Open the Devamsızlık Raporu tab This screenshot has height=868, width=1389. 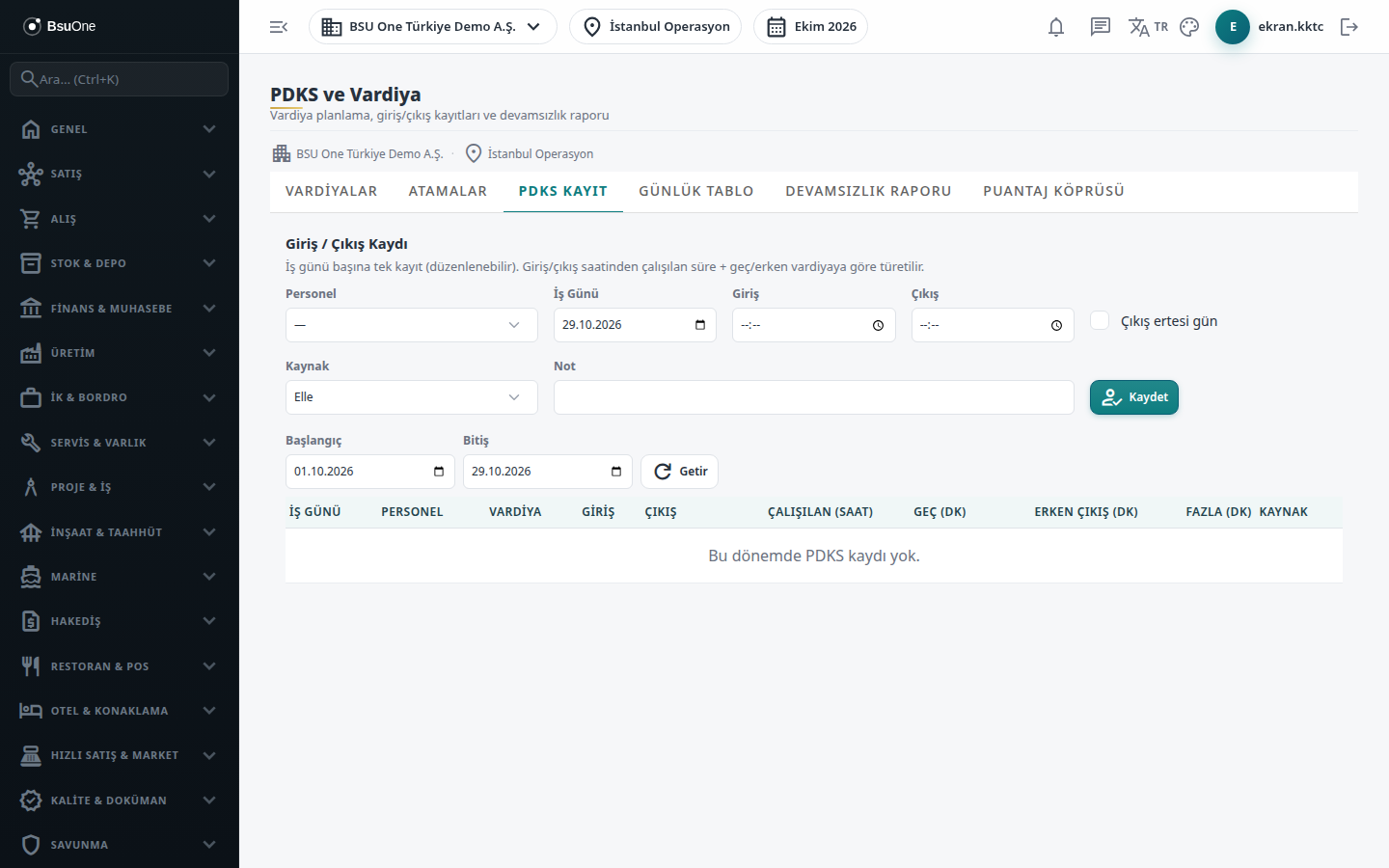pyautogui.click(x=868, y=191)
